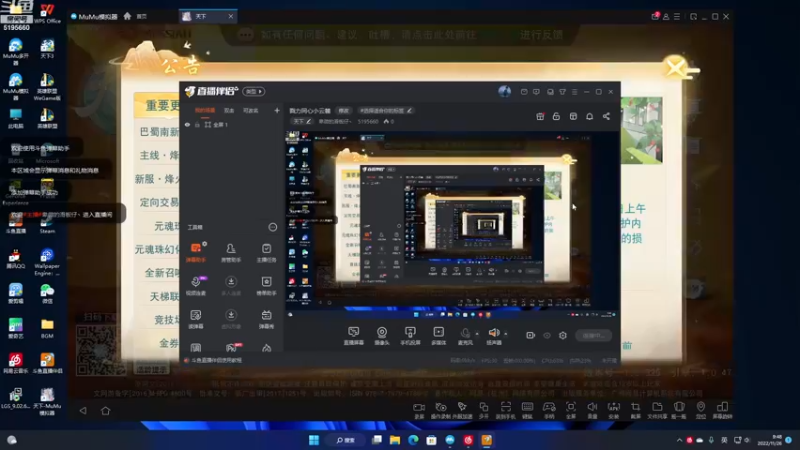Switch to the 我的场景 scene tab
Viewport: 800px width, 450px height.
tap(205, 110)
